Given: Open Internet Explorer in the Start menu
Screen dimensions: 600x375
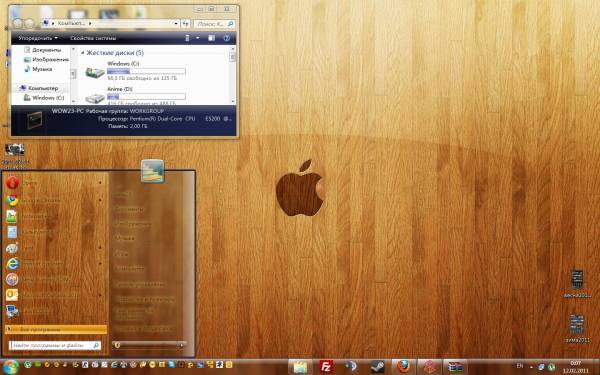Looking at the screenshot, I should 54,263.
